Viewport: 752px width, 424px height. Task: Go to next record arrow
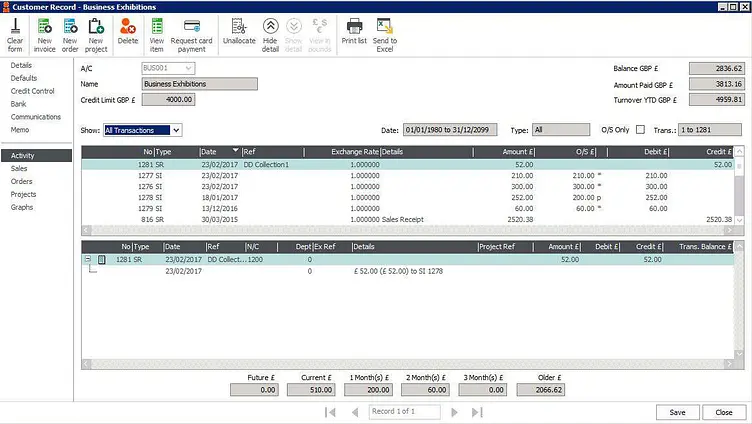(454, 412)
